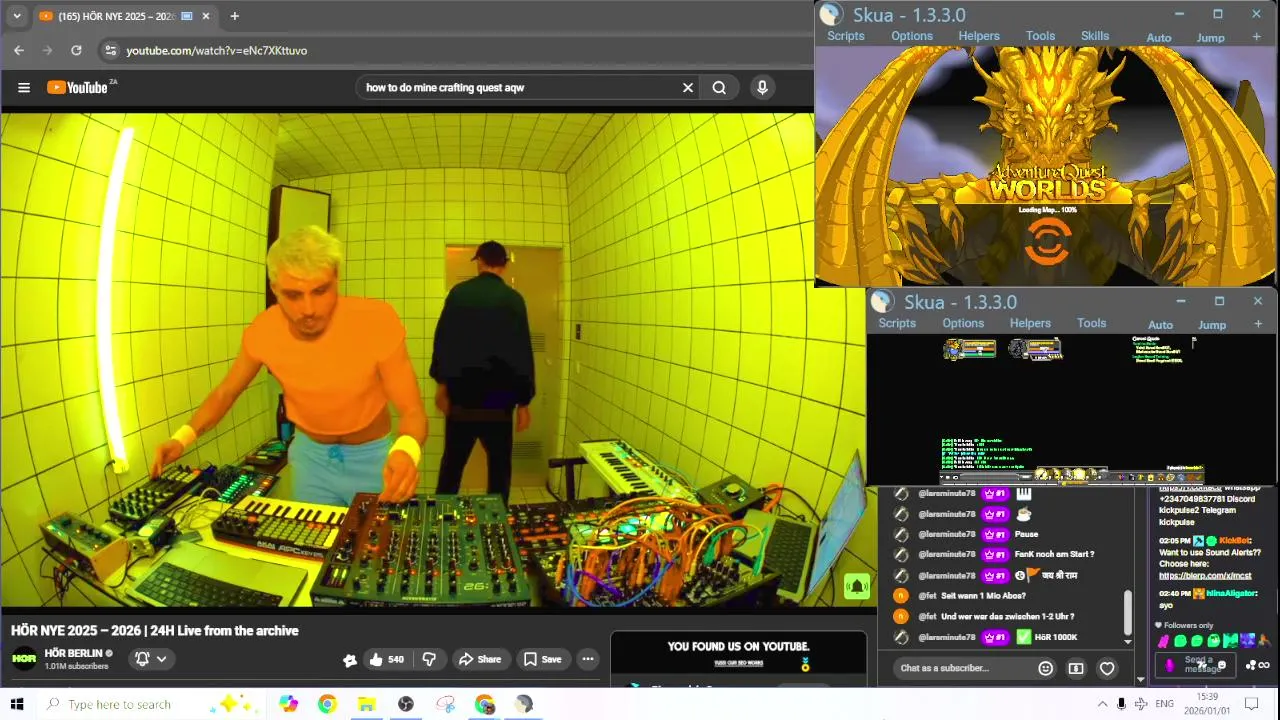Send a heart reaction in live chat
This screenshot has height=720, width=1280.
point(1107,668)
